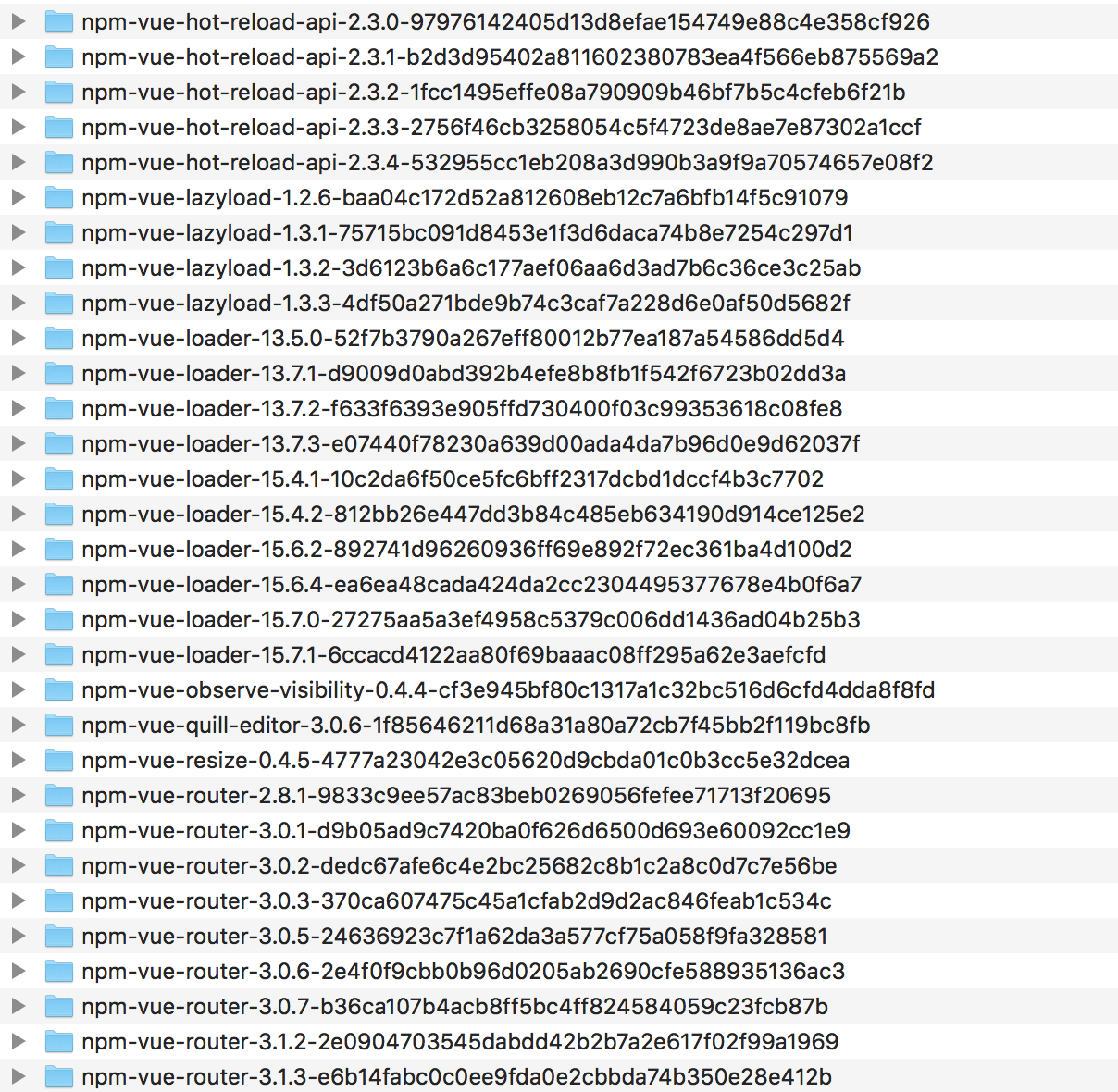This screenshot has height=1092, width=1118.
Task: Click folder icon of npm-vue-loader-15.7.1
Action: click(59, 654)
